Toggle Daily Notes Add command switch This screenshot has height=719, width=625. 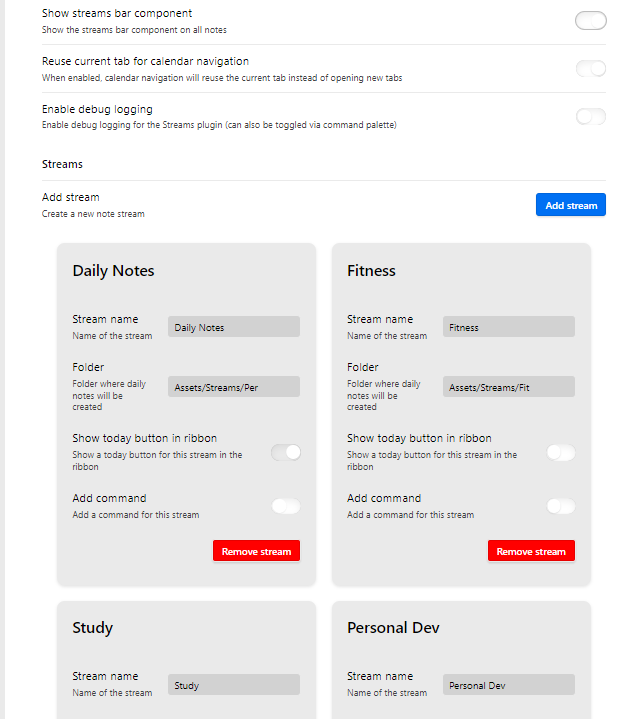pyautogui.click(x=286, y=506)
